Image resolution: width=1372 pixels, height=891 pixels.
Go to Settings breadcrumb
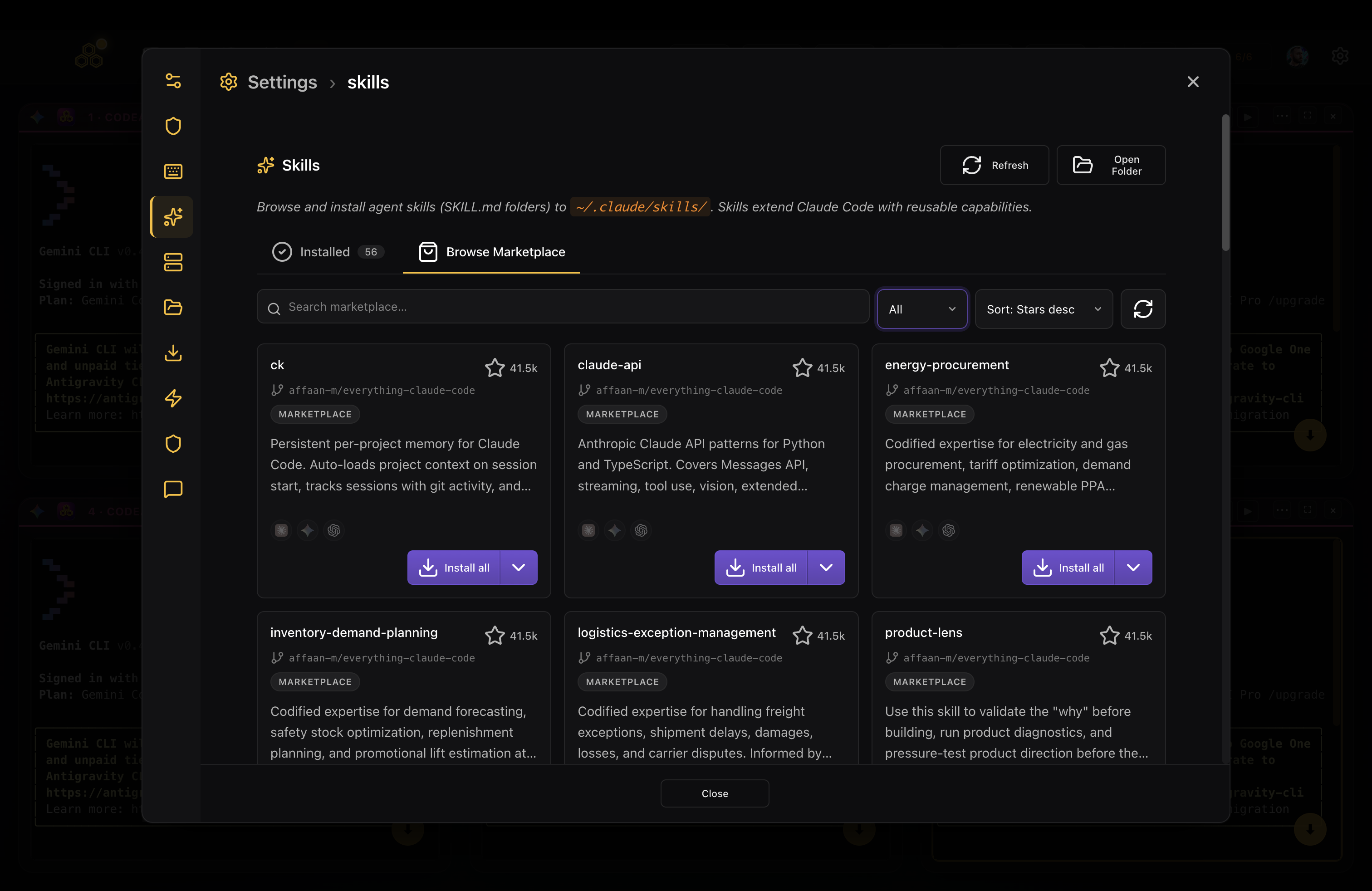pos(282,82)
